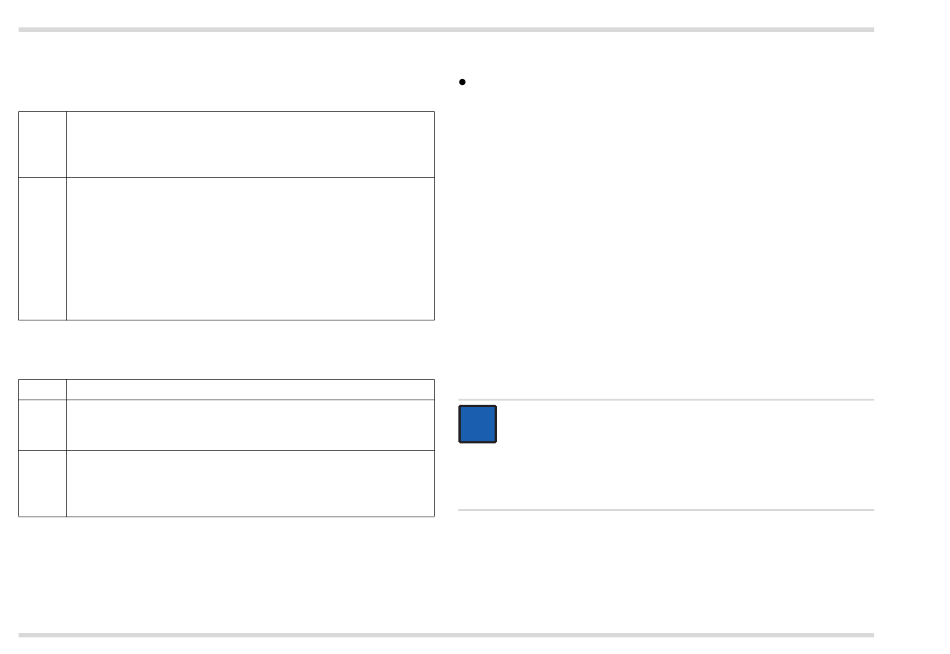Select the lower table's thin header-row wide cell
950x654 pixels.
[x=250, y=389]
